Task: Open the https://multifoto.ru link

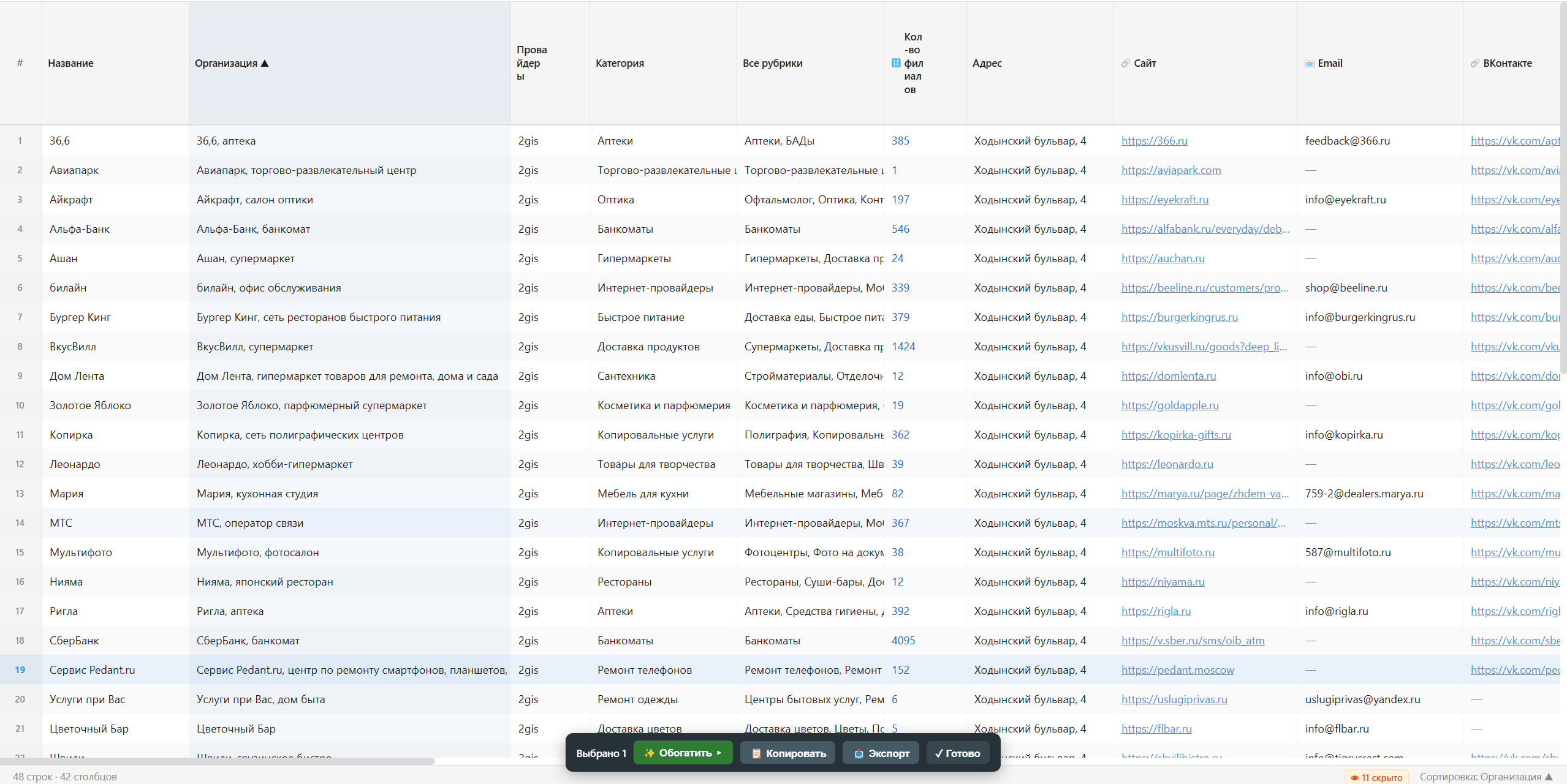Action: tap(1167, 552)
